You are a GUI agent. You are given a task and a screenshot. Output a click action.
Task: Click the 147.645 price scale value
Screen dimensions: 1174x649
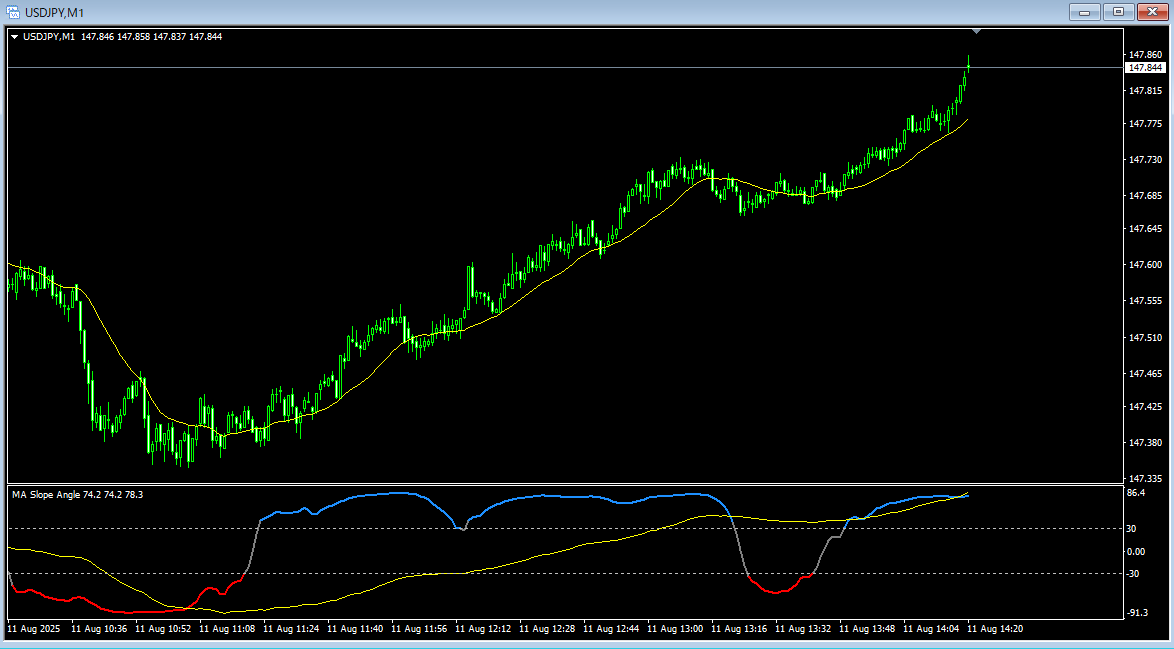point(1146,228)
